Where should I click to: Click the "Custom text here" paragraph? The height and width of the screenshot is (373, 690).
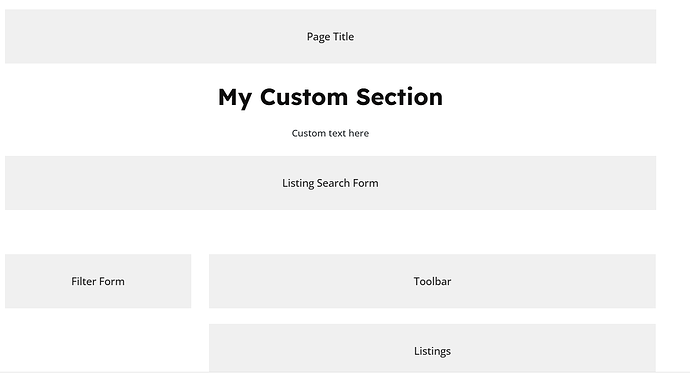point(330,133)
